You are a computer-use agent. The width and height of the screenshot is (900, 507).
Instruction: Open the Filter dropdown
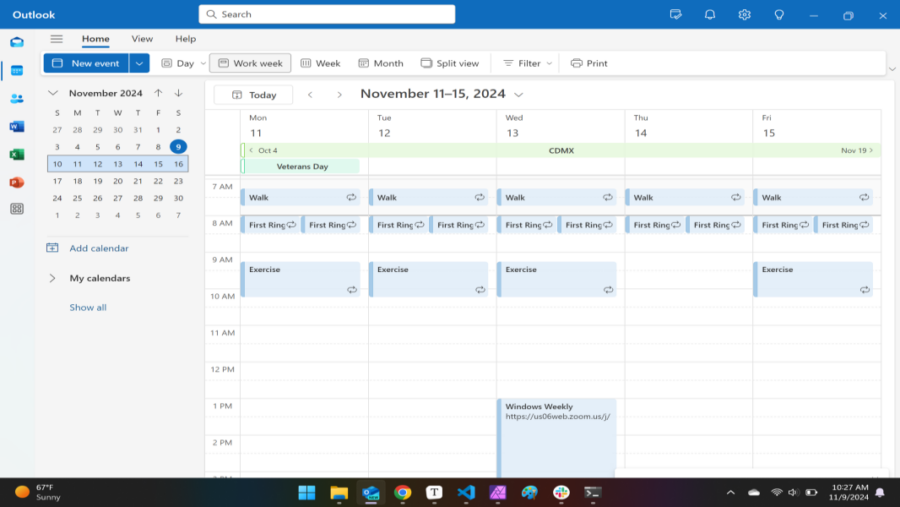click(527, 63)
